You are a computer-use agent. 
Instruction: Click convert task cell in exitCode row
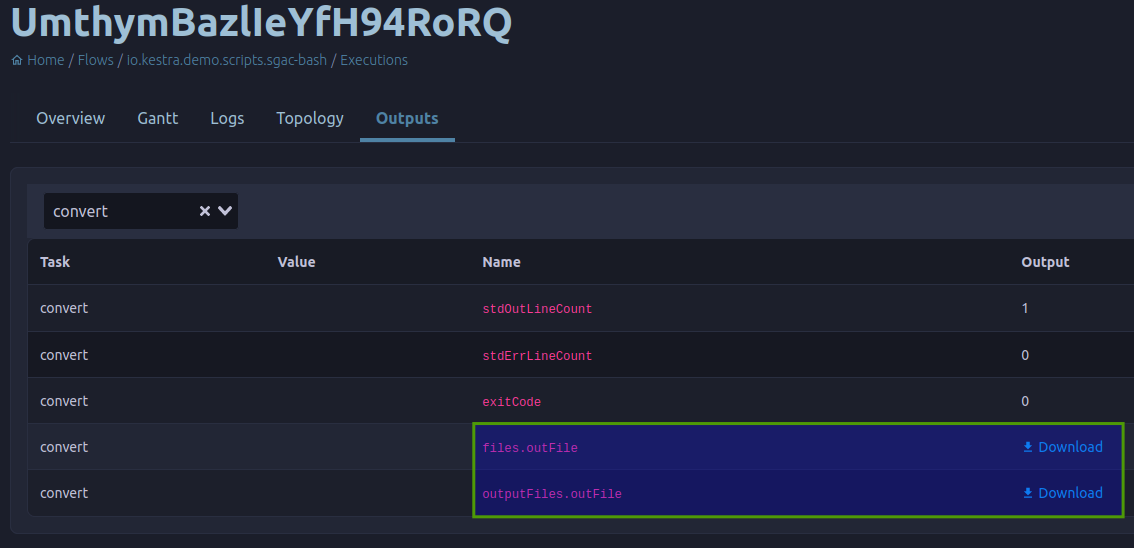(x=64, y=401)
